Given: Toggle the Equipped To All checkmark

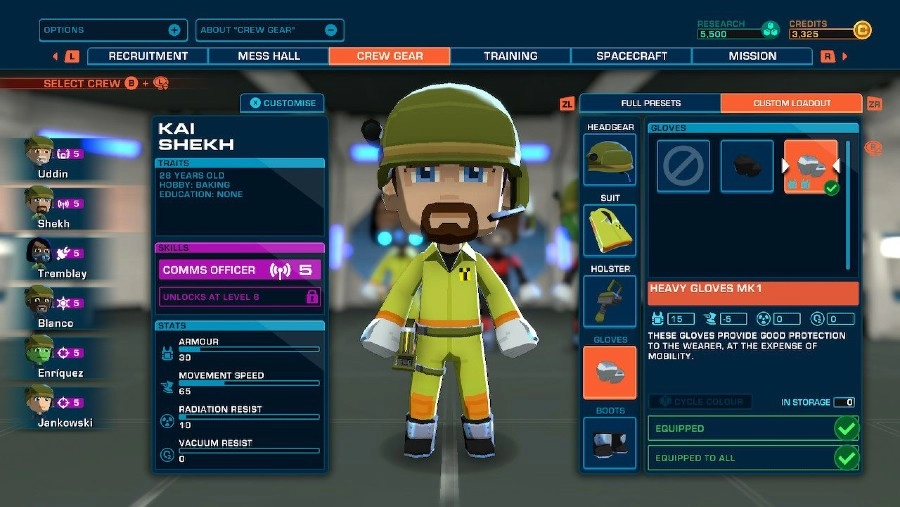Looking at the screenshot, I should 846,458.
